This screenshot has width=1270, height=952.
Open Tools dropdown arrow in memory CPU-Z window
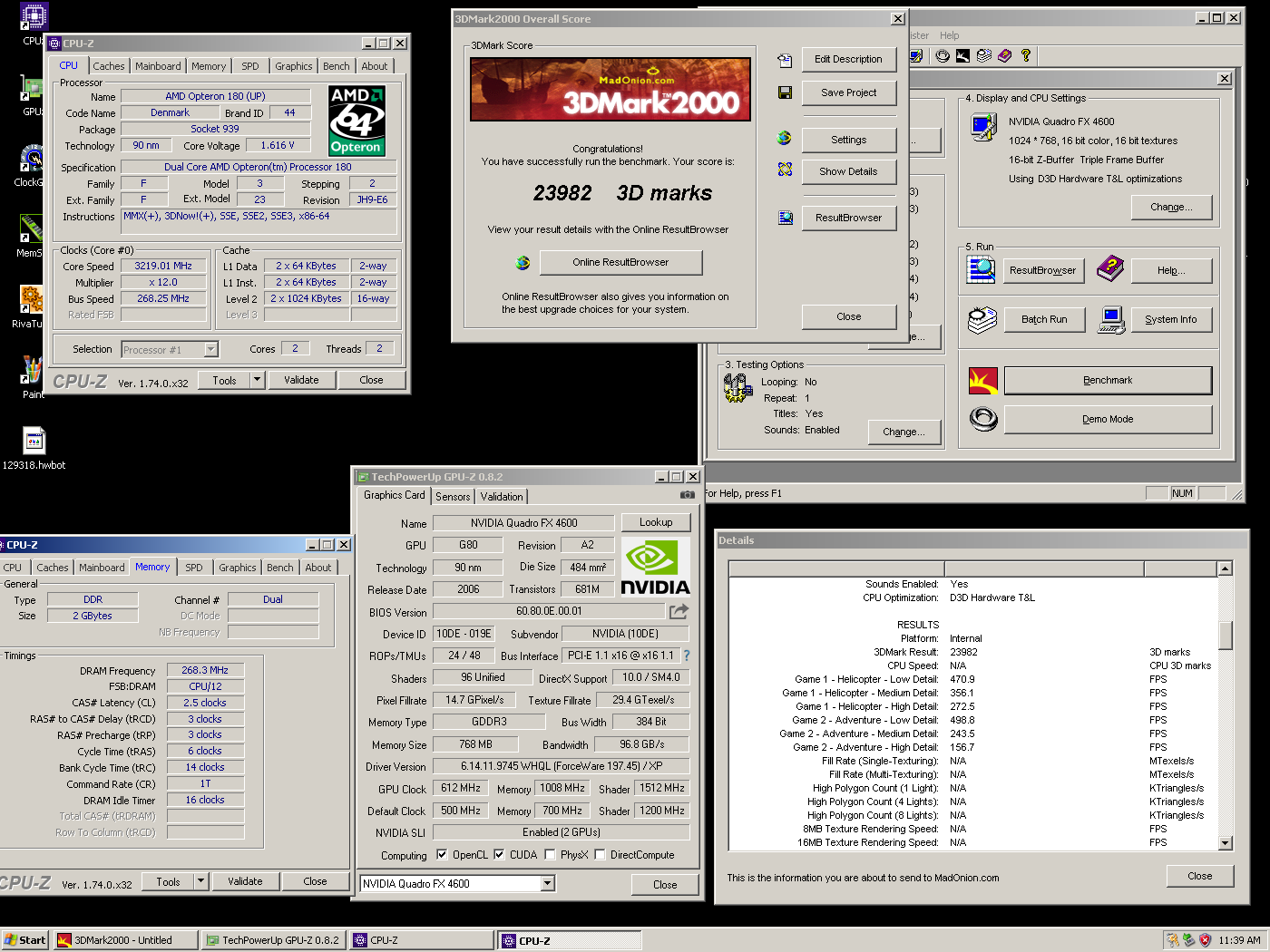coord(201,881)
